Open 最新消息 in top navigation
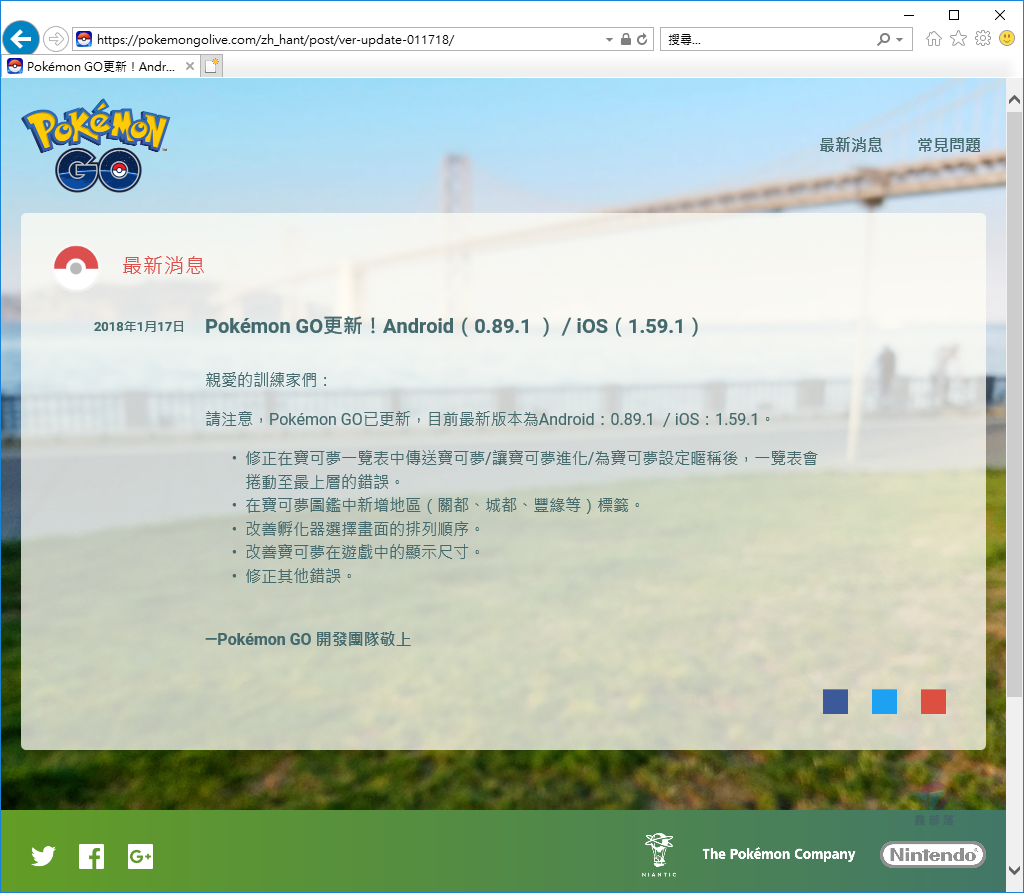The image size is (1024, 893). tap(851, 145)
